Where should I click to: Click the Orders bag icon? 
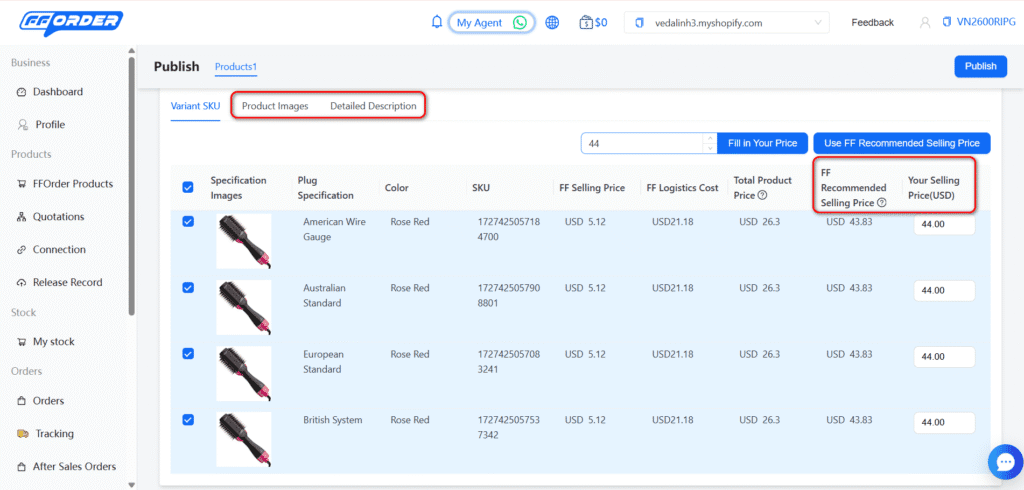click(22, 401)
